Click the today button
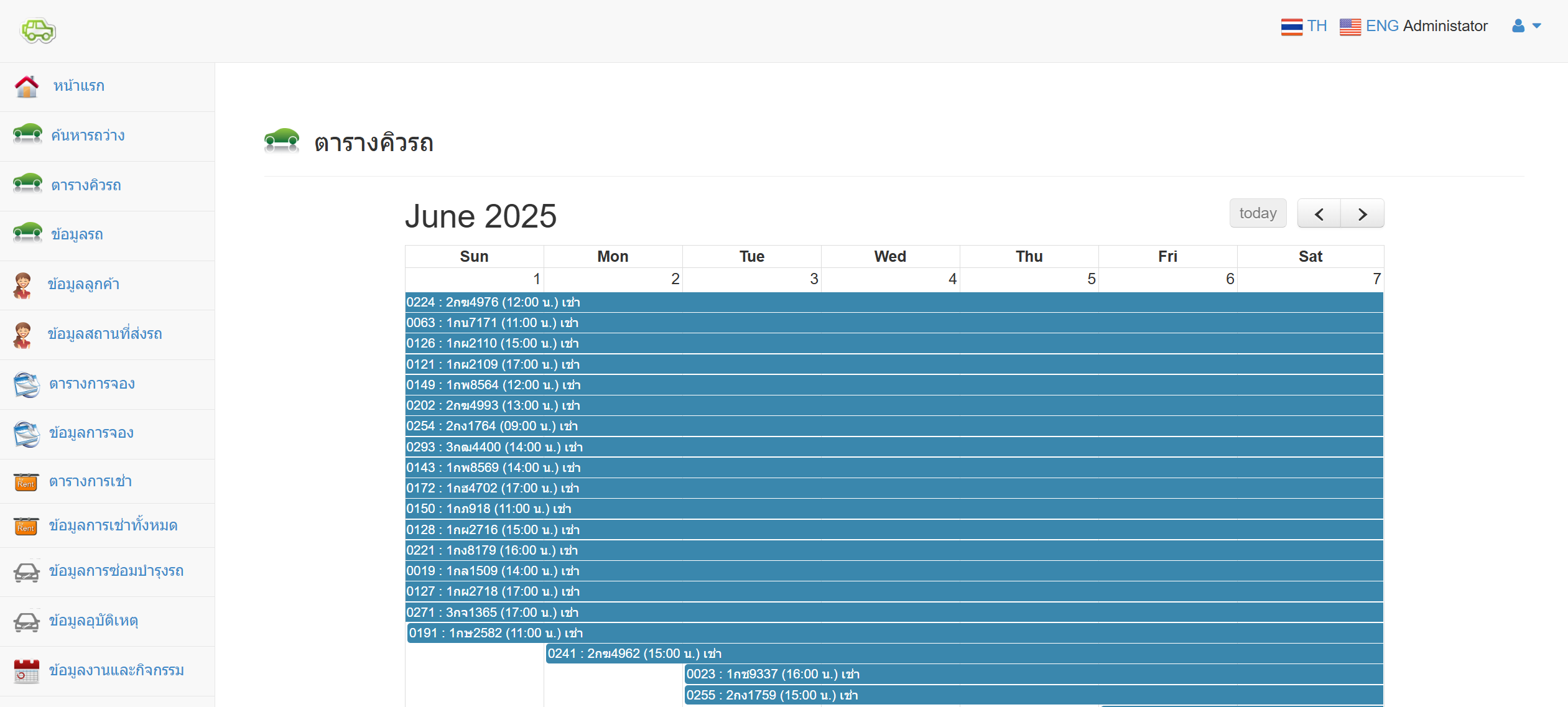Viewport: 1568px width, 707px height. tap(1258, 213)
